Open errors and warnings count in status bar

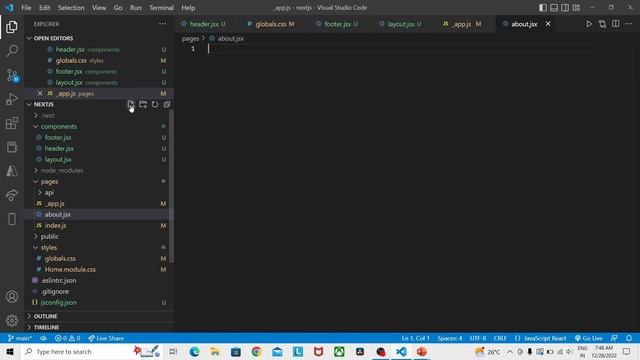[x=68, y=338]
